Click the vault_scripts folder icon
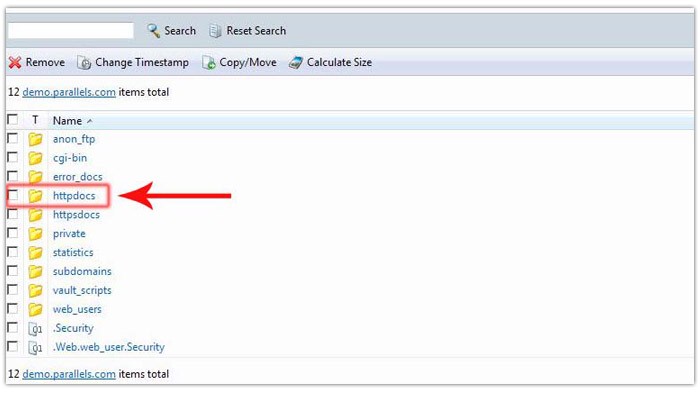Viewport: 700px width, 393px height. tap(35, 291)
